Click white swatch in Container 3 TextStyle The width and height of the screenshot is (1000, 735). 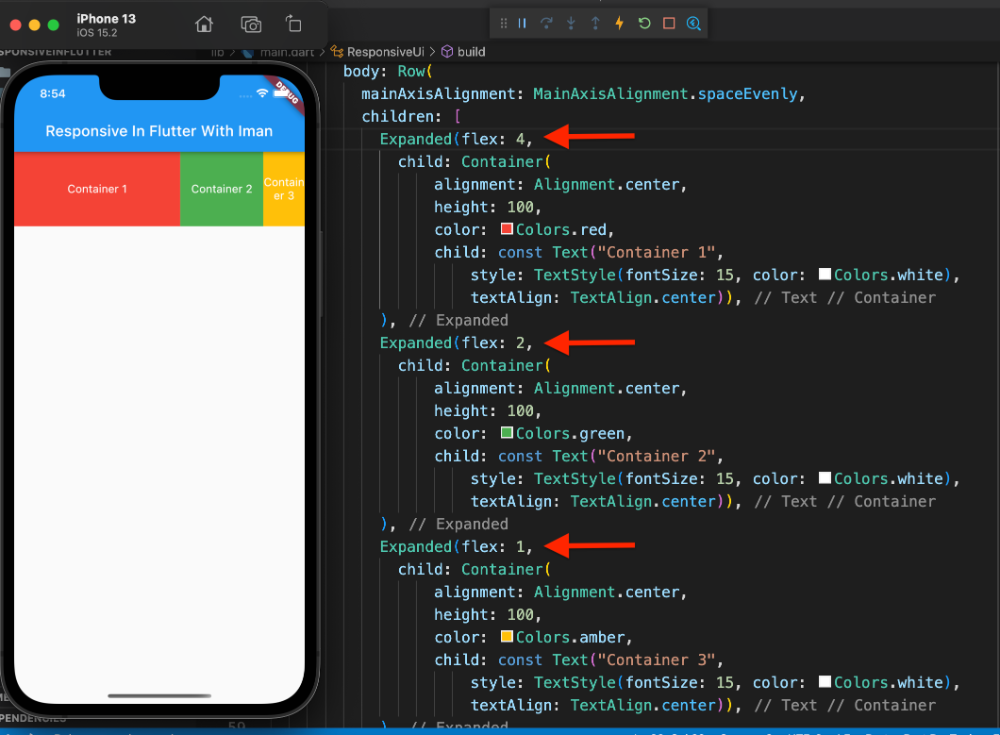tap(825, 681)
